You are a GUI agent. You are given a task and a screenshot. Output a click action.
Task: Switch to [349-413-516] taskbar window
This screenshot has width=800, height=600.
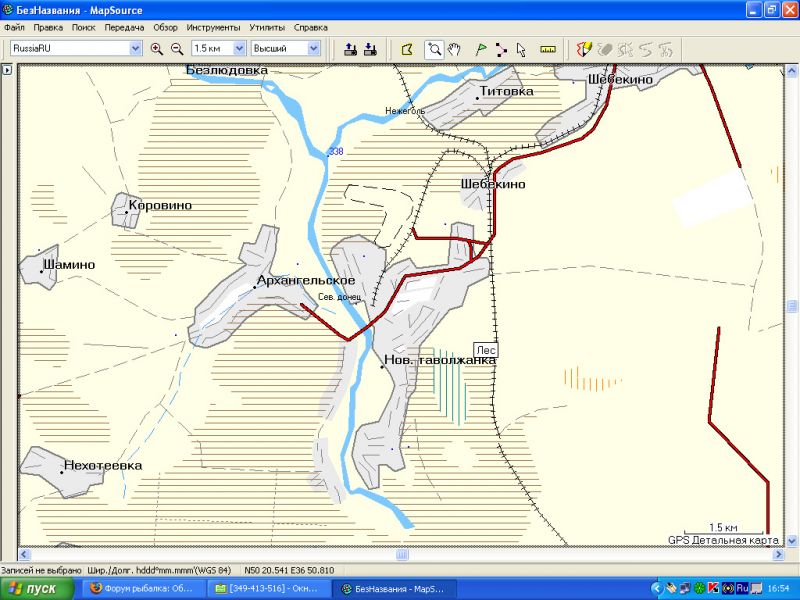click(268, 589)
